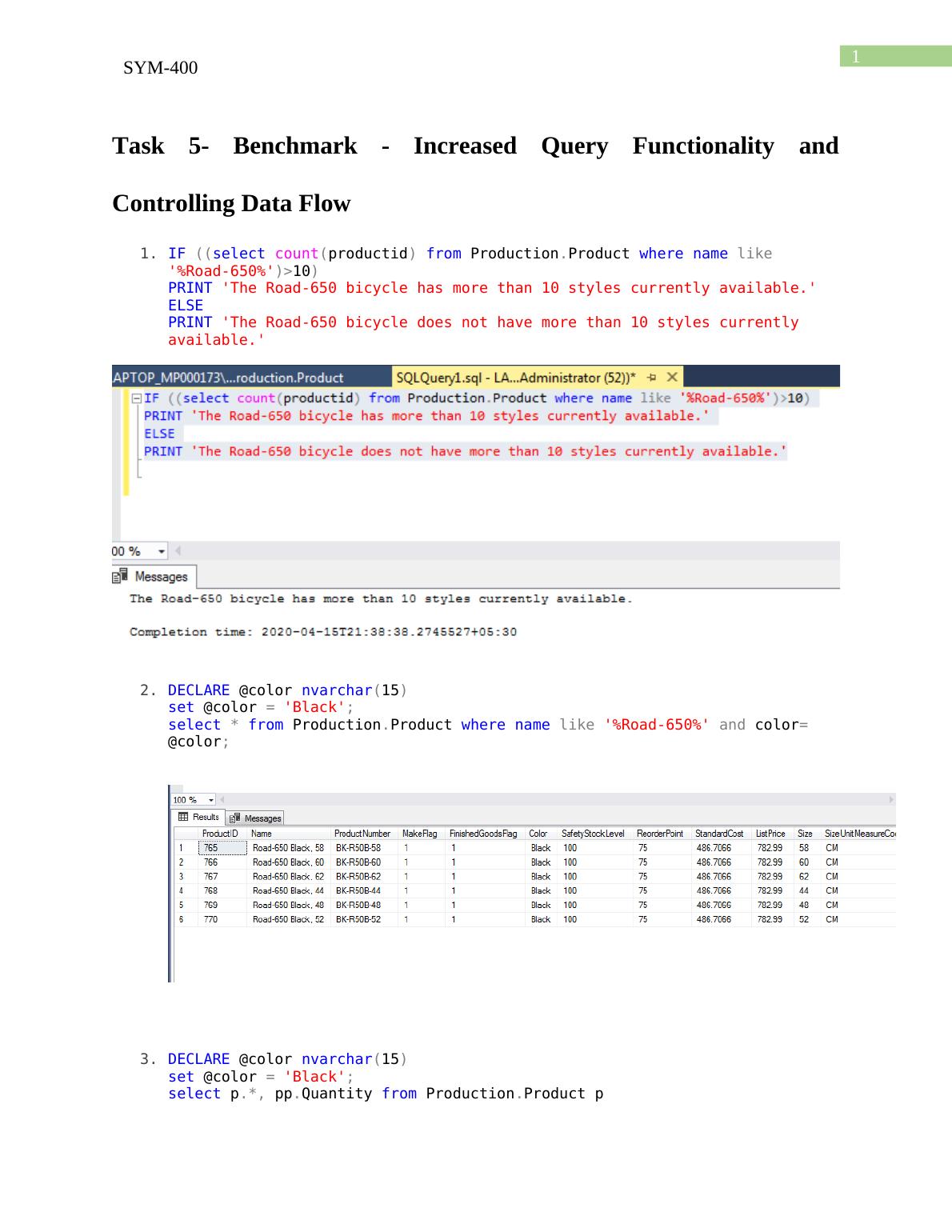Click the Color column header
Viewport: 952px width, 1232px height.
tap(538, 834)
